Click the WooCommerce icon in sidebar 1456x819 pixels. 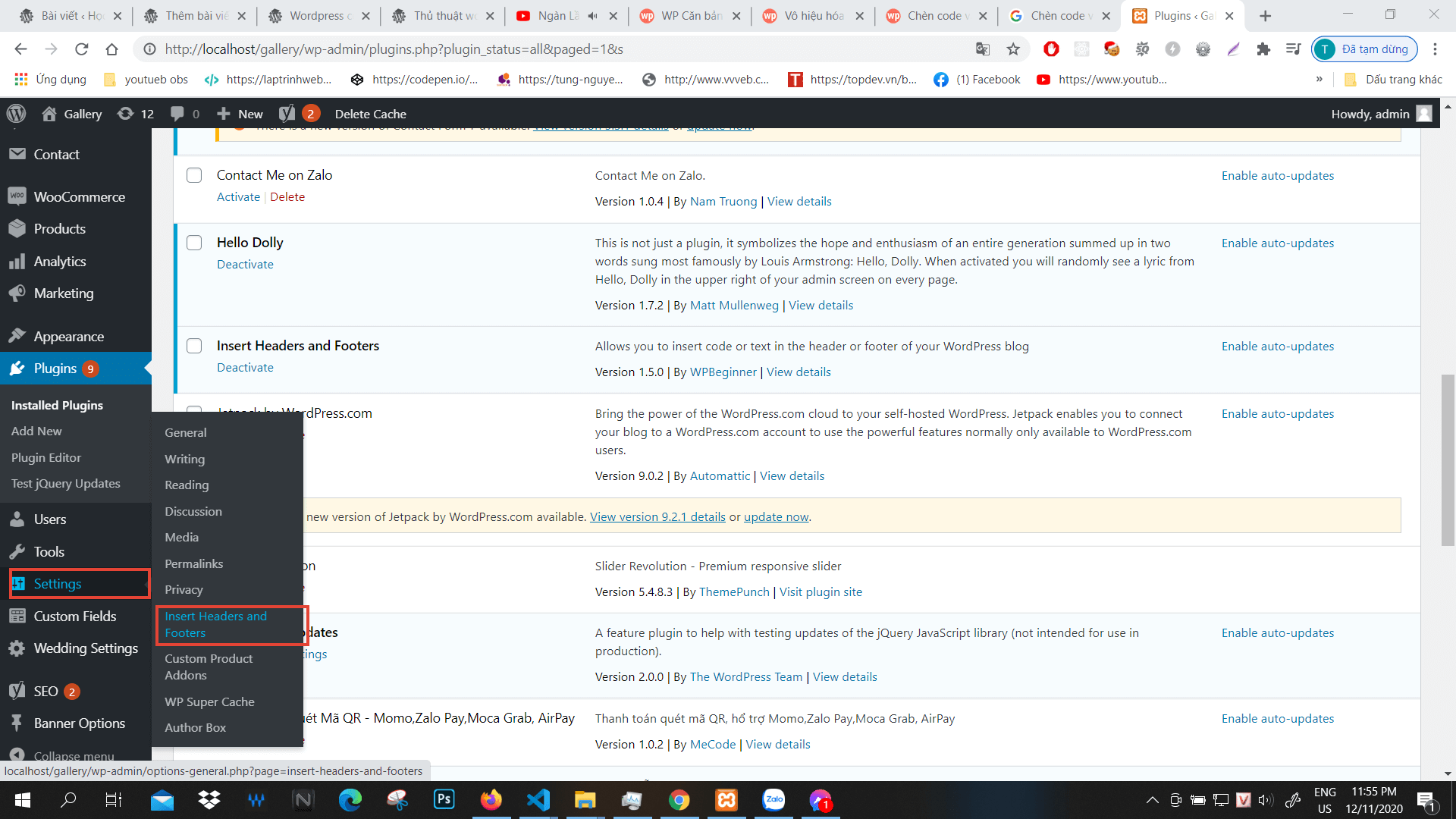(17, 196)
